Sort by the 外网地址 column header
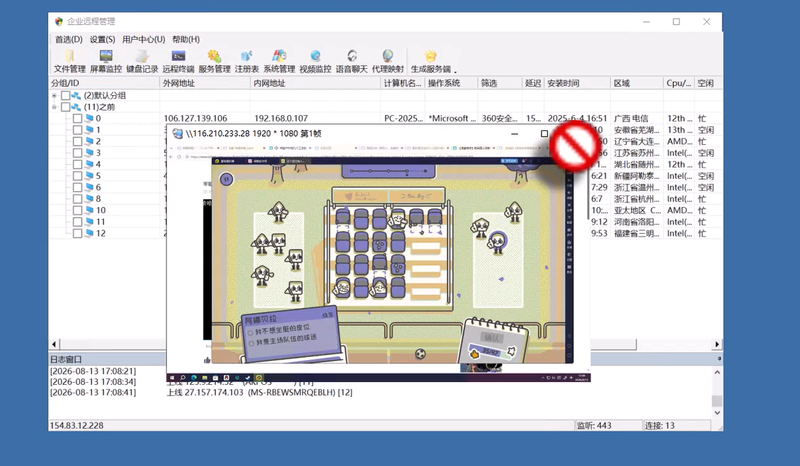This screenshot has width=800, height=466. coord(205,83)
